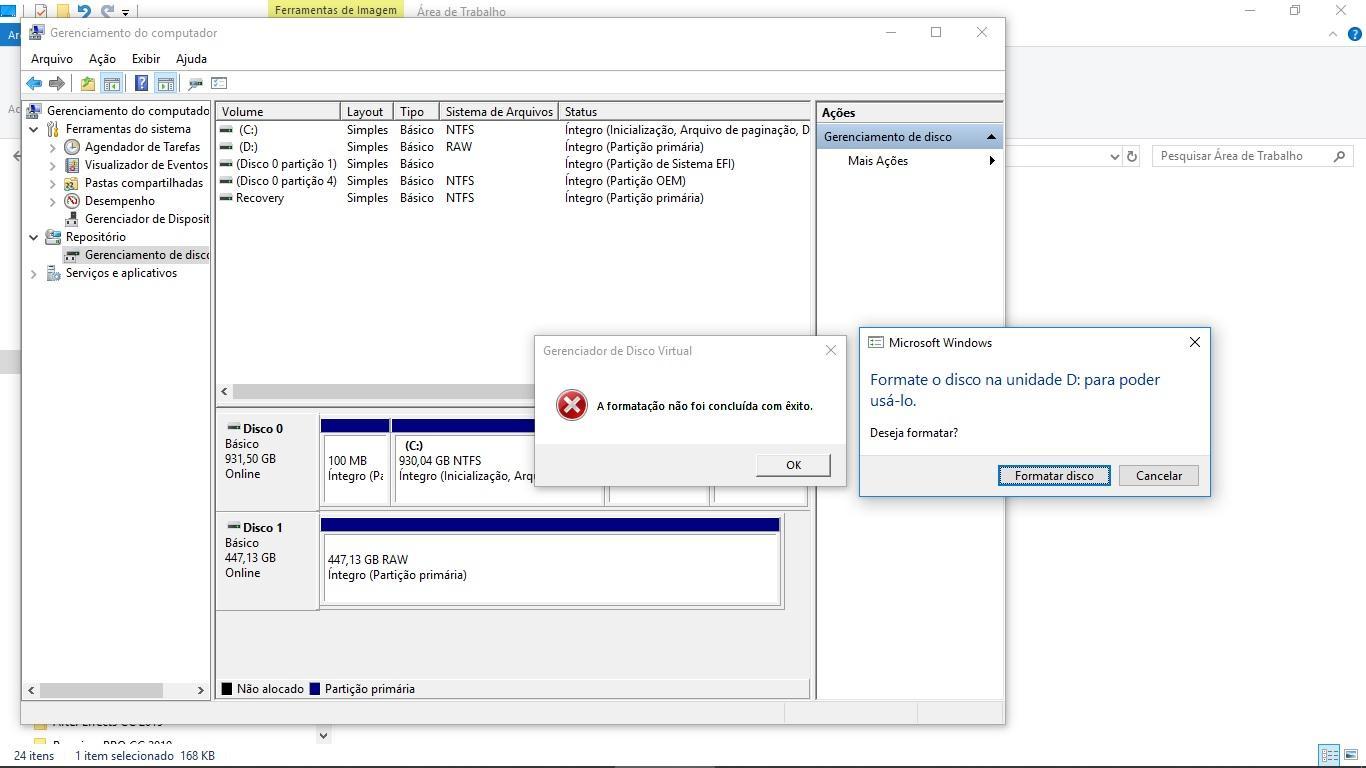Close the Gerenciador de Disco Virtual error dialog
Viewport: 1366px width, 768px height.
click(x=830, y=350)
